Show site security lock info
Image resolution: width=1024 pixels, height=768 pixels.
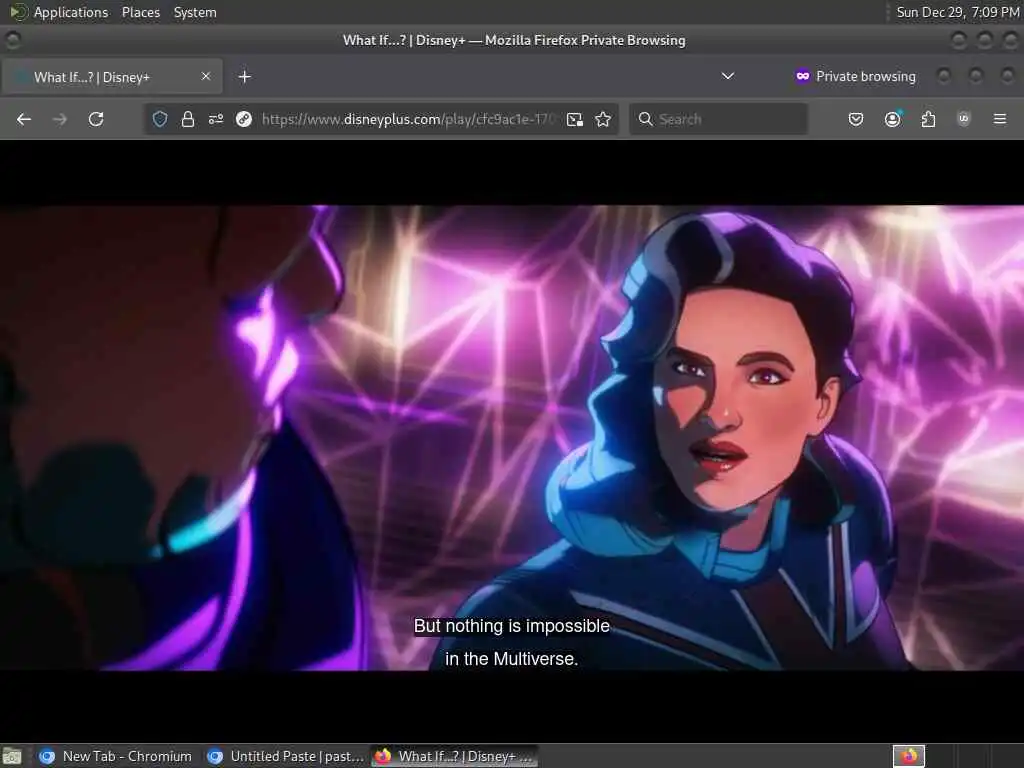coord(188,119)
